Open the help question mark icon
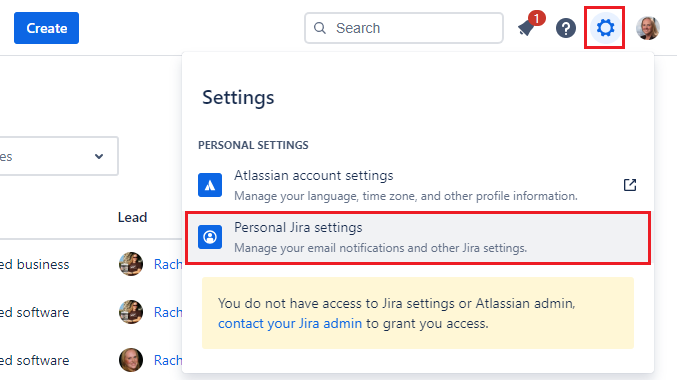677x380 pixels. 566,28
